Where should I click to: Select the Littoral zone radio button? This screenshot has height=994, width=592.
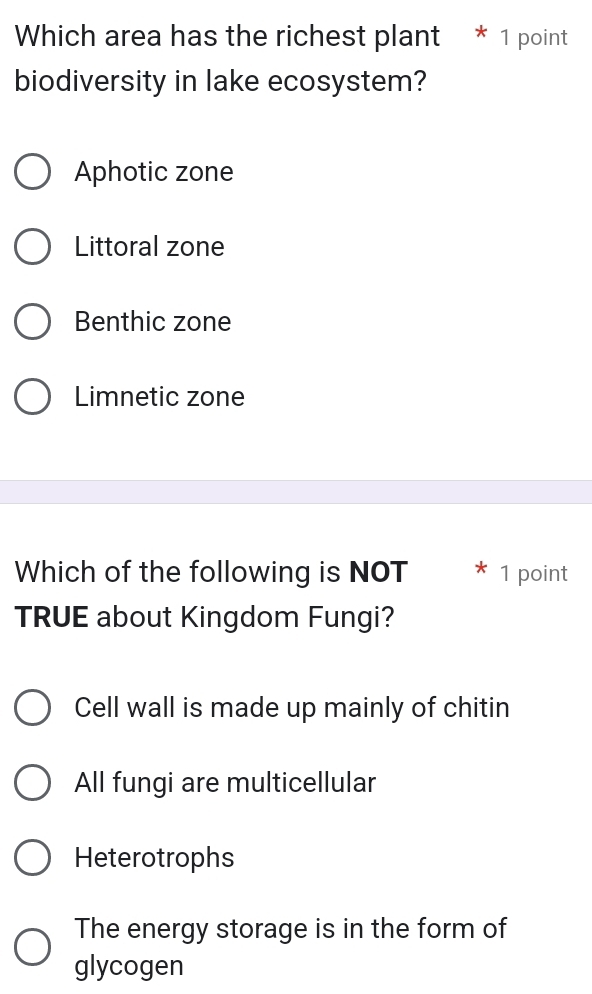point(32,246)
